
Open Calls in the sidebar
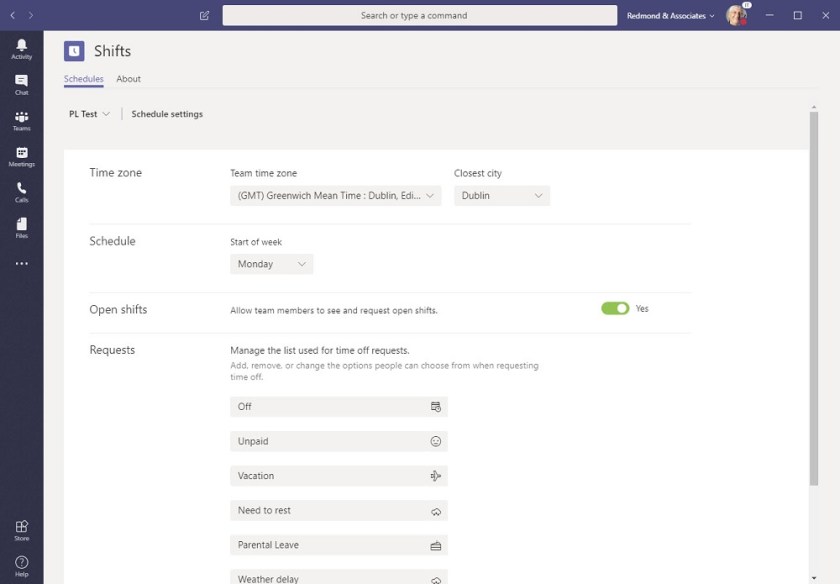click(21, 192)
